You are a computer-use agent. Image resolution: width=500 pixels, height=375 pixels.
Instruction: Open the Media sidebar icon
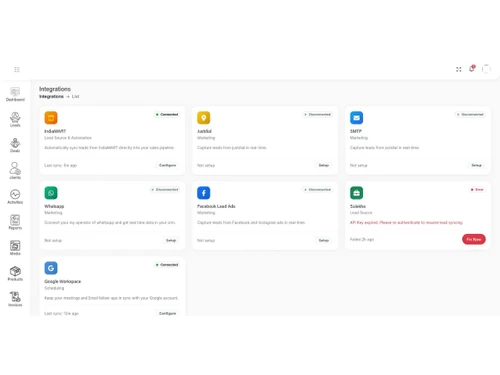(x=15, y=248)
